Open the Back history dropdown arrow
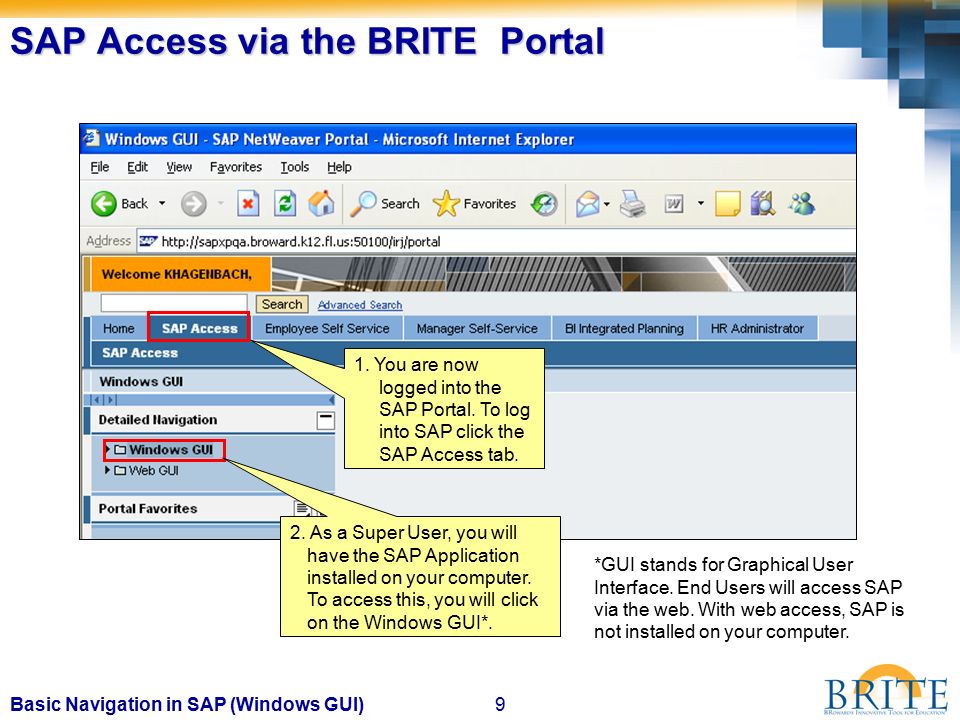The image size is (960, 720). coord(162,203)
